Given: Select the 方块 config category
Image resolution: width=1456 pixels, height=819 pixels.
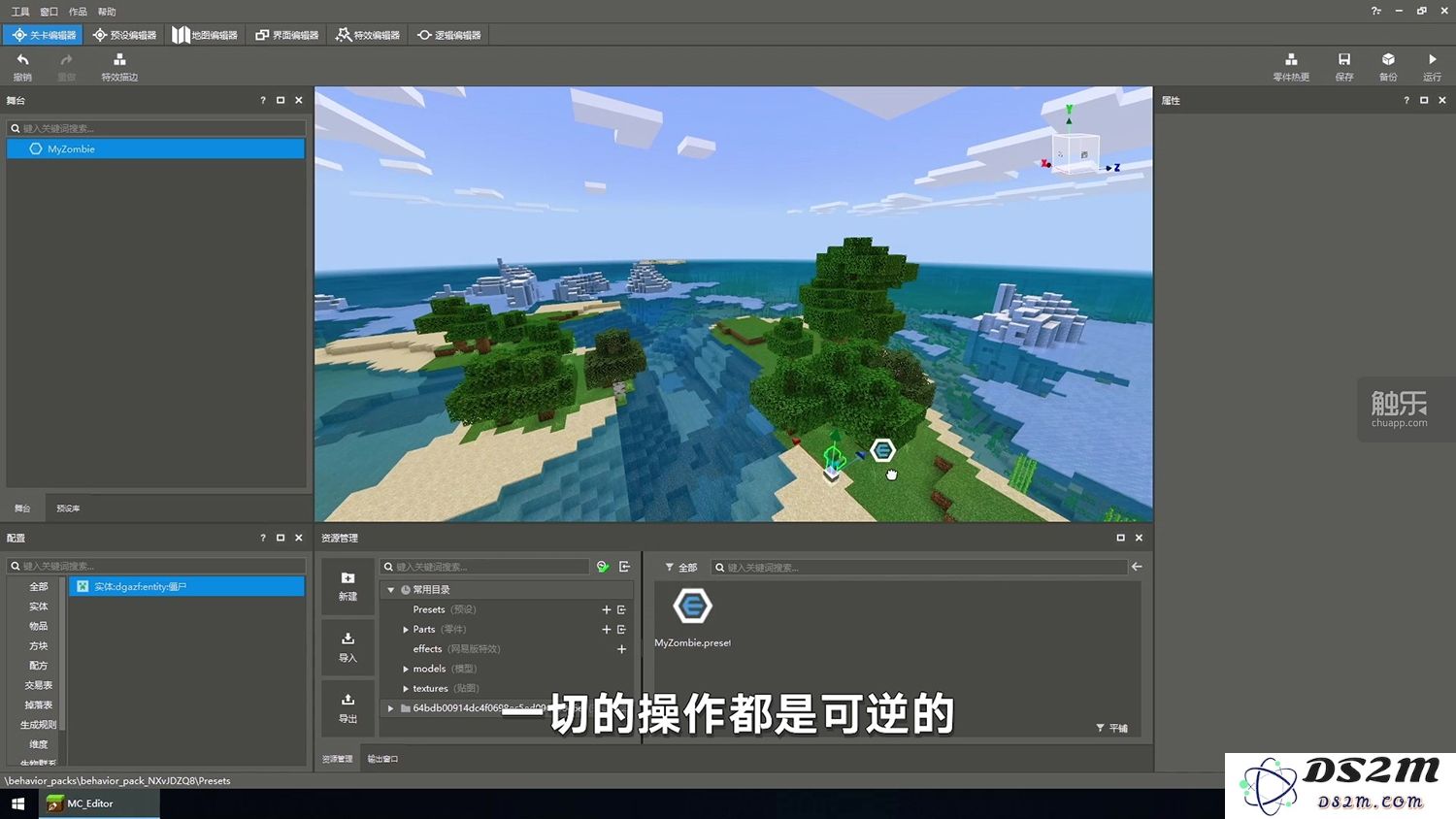Looking at the screenshot, I should tap(38, 646).
